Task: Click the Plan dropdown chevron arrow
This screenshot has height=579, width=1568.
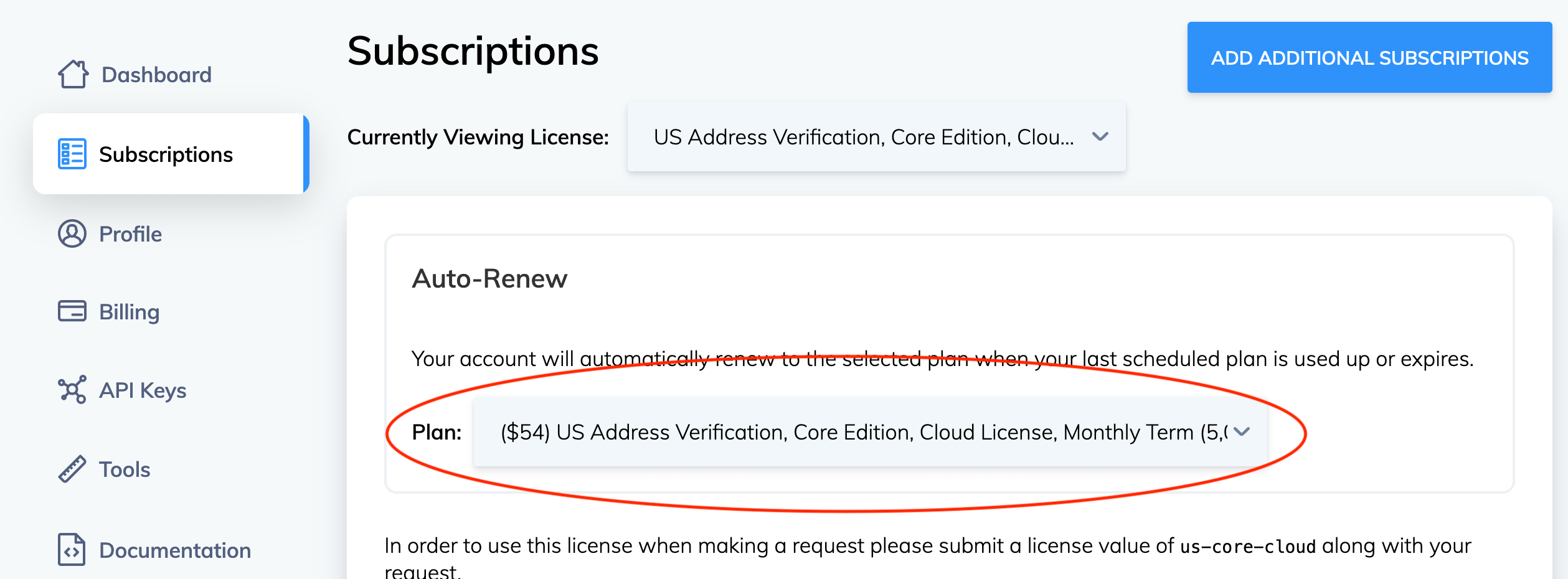Action: click(x=1242, y=431)
